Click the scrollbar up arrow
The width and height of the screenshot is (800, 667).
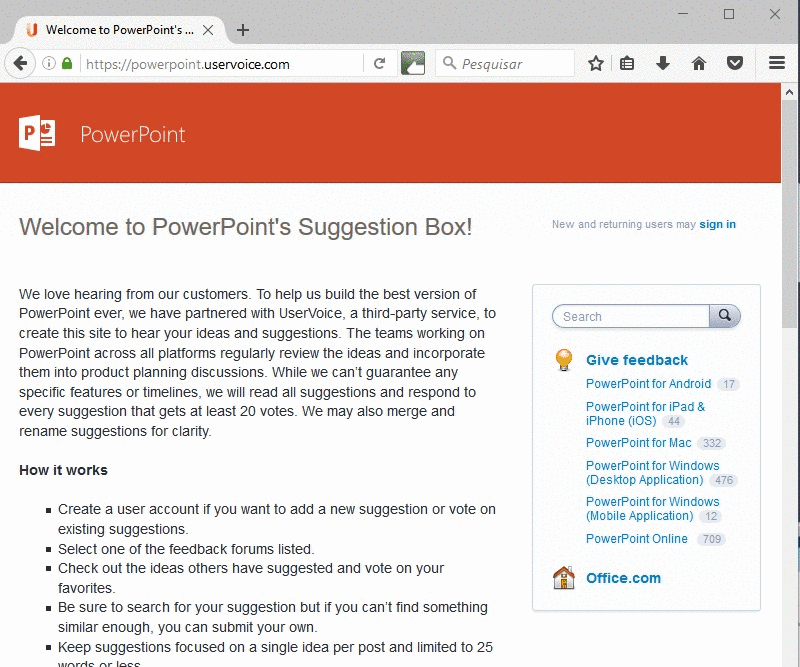pos(789,92)
